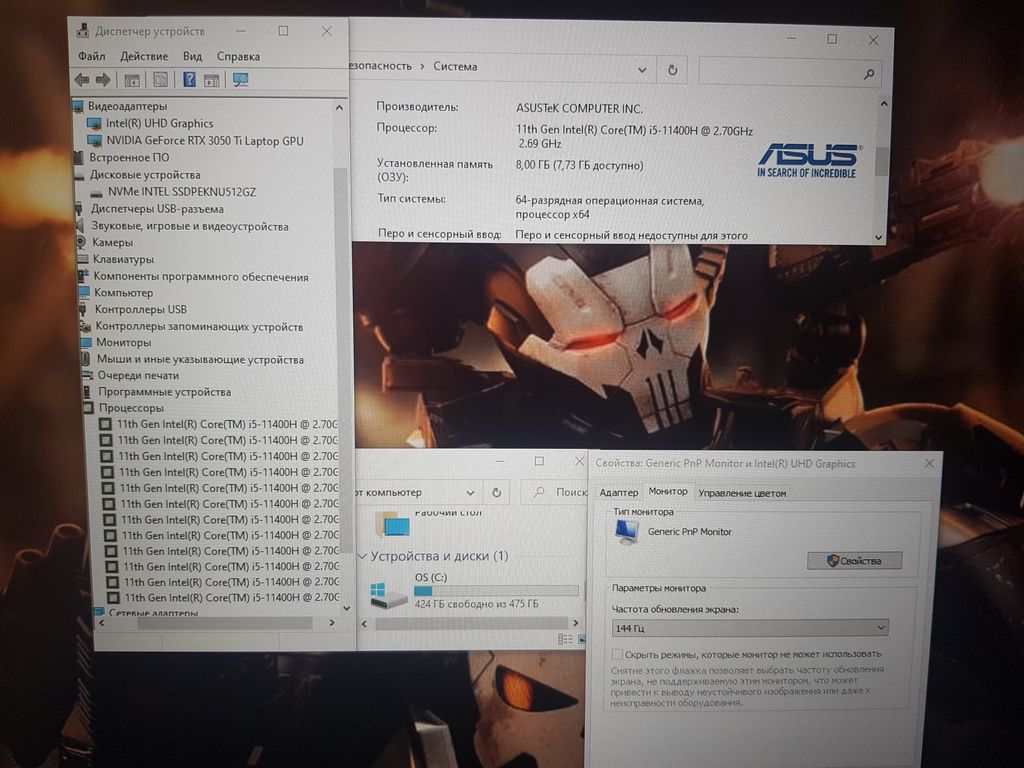1024x768 pixels.
Task: Click the scan for hardware changes monitor icon
Action: (x=240, y=80)
